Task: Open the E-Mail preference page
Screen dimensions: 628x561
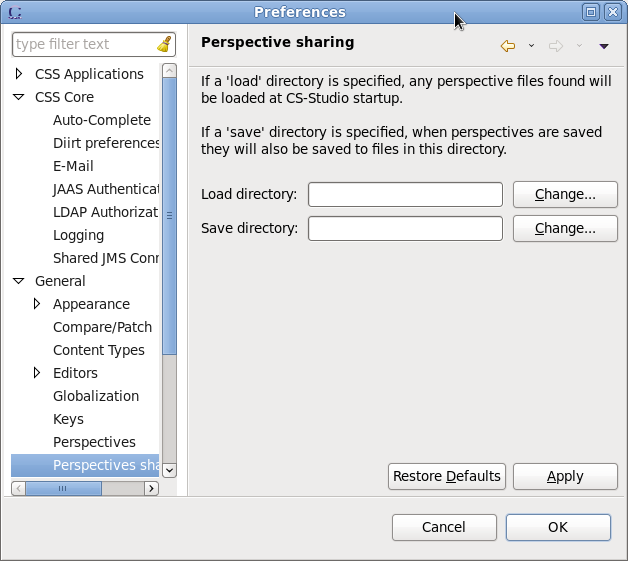Action: pyautogui.click(x=73, y=166)
